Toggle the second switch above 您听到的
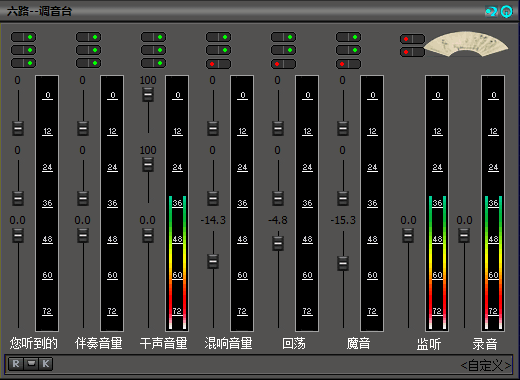This screenshot has height=380, width=520. click(23, 50)
